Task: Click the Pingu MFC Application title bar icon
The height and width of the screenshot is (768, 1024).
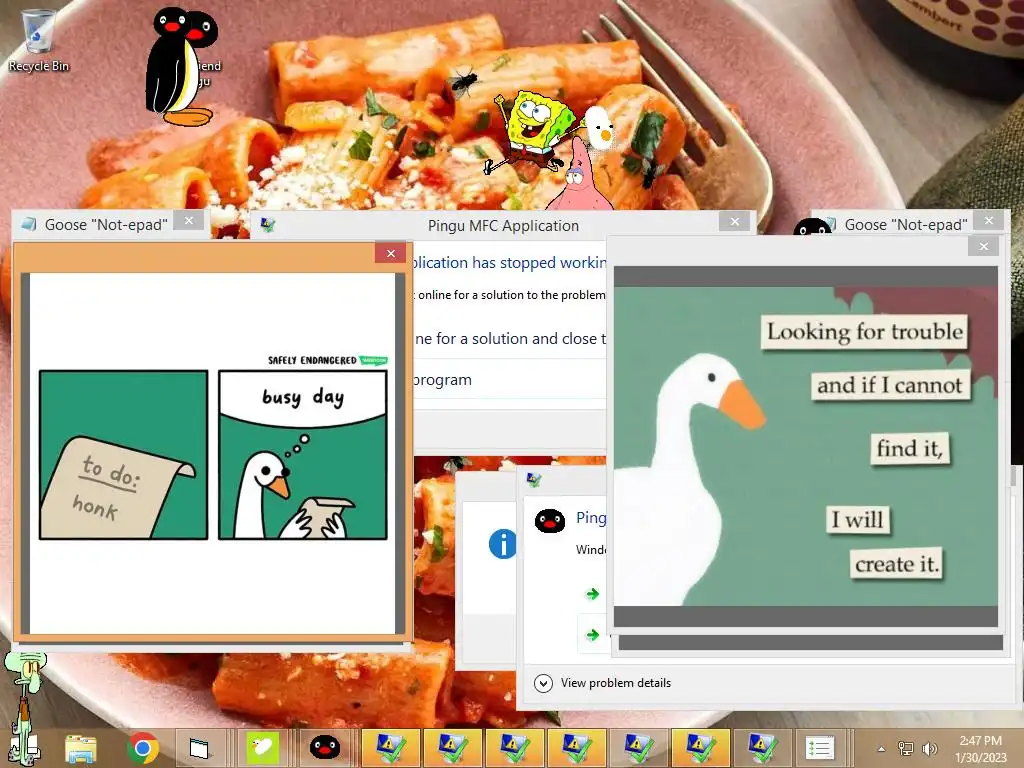Action: click(x=268, y=225)
